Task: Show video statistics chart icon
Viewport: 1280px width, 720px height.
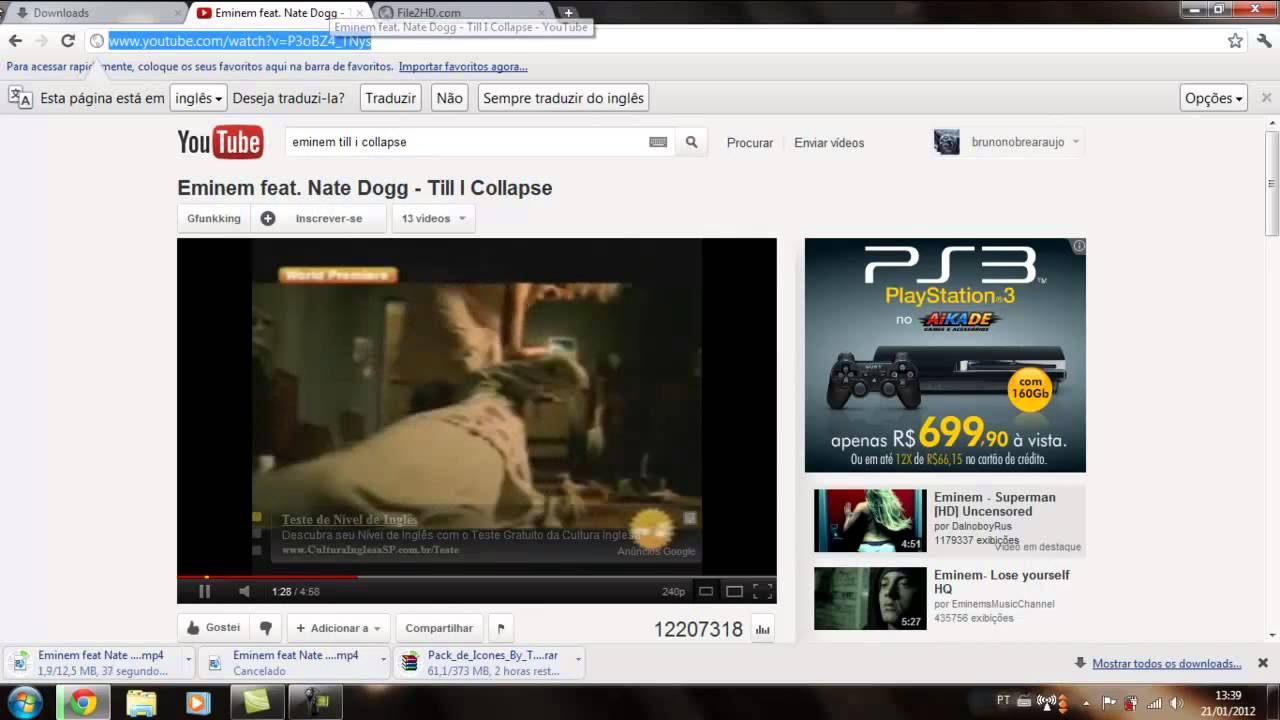Action: [x=763, y=629]
